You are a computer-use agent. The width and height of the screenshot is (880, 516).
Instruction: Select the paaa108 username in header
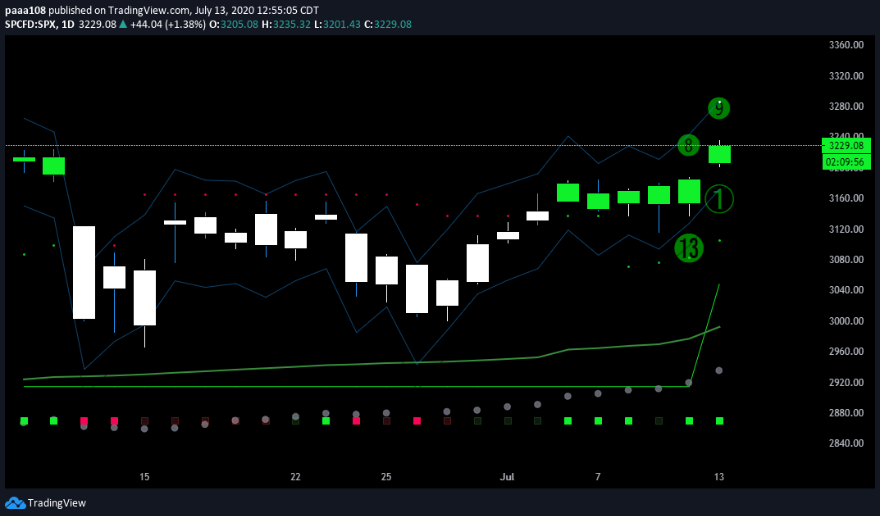[x=25, y=10]
